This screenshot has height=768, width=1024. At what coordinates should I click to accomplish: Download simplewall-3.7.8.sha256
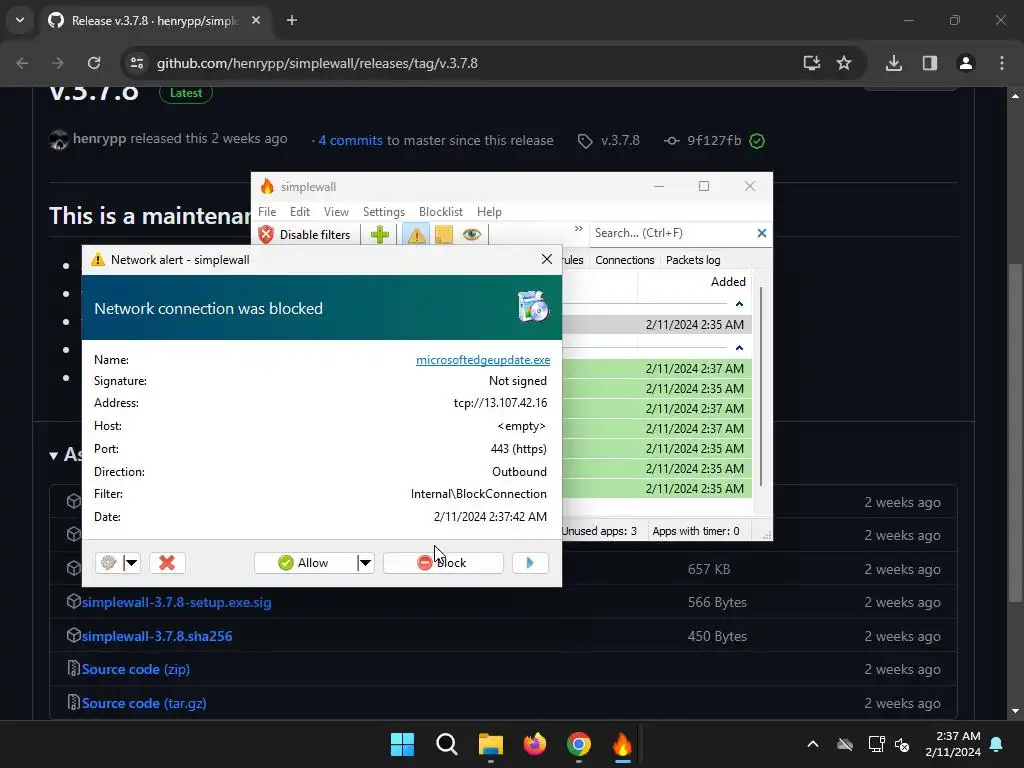pos(157,636)
